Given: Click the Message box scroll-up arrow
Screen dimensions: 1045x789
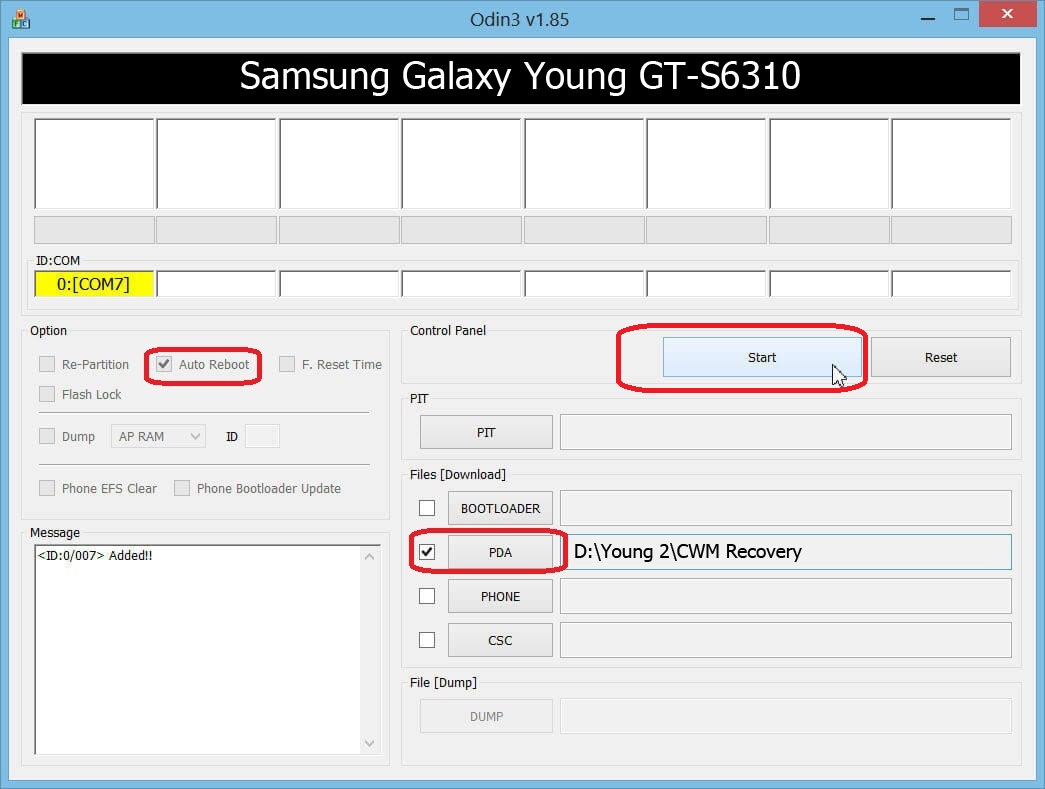Looking at the screenshot, I should pyautogui.click(x=369, y=556).
